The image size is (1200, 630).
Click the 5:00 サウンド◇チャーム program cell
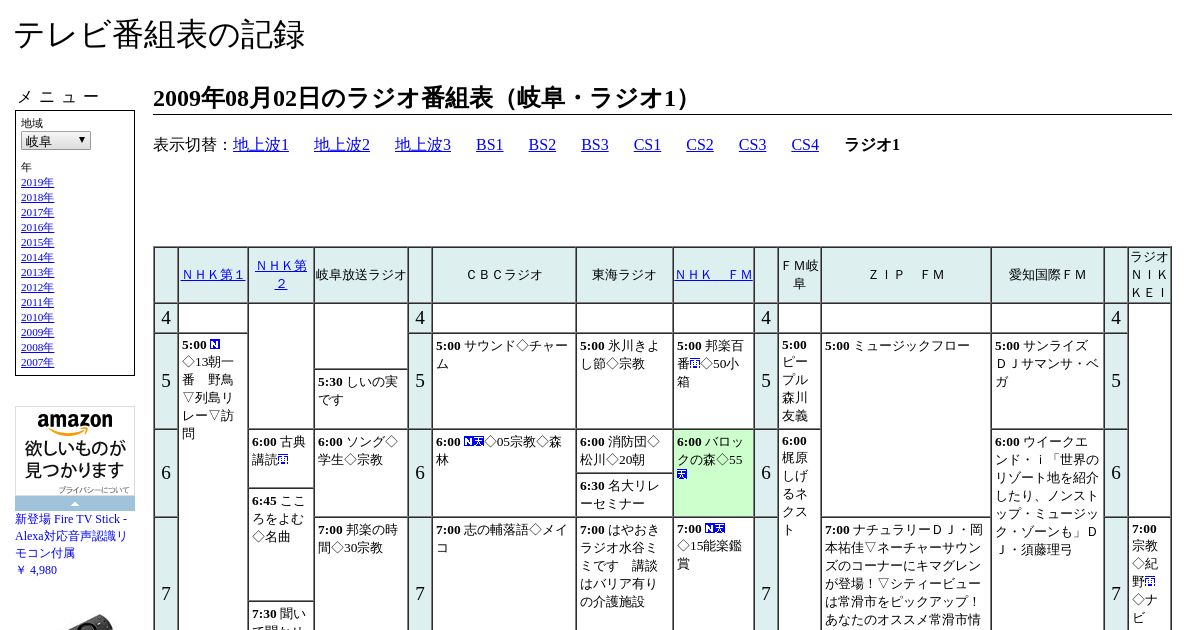[504, 381]
